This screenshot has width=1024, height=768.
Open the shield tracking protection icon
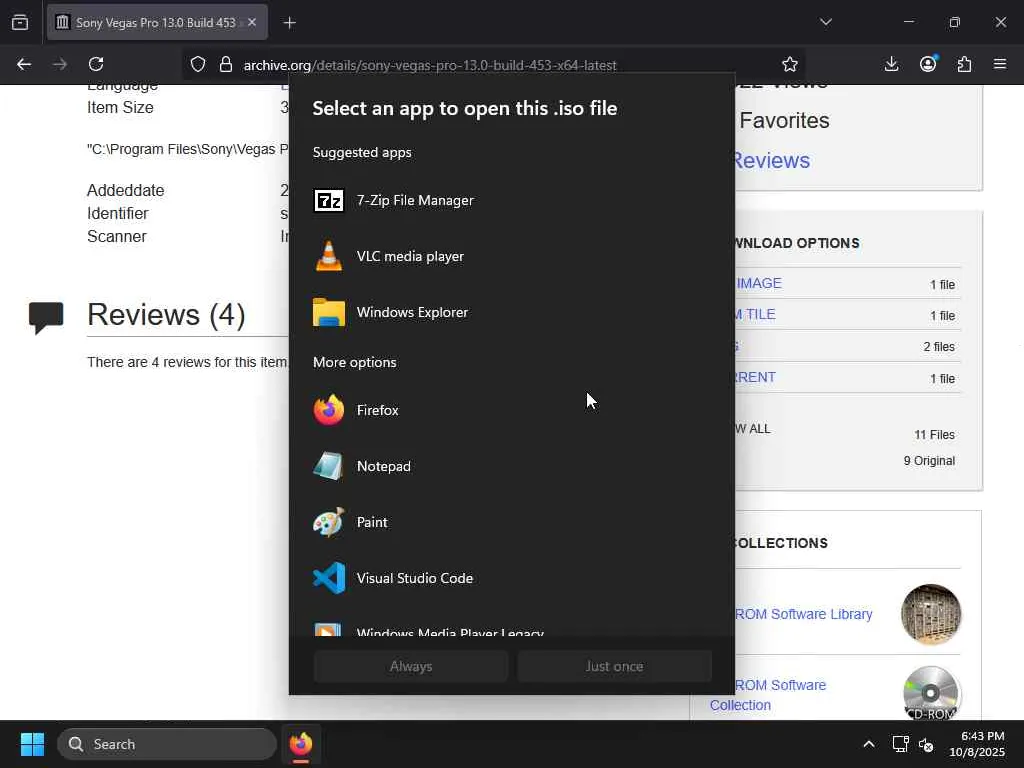click(x=198, y=64)
